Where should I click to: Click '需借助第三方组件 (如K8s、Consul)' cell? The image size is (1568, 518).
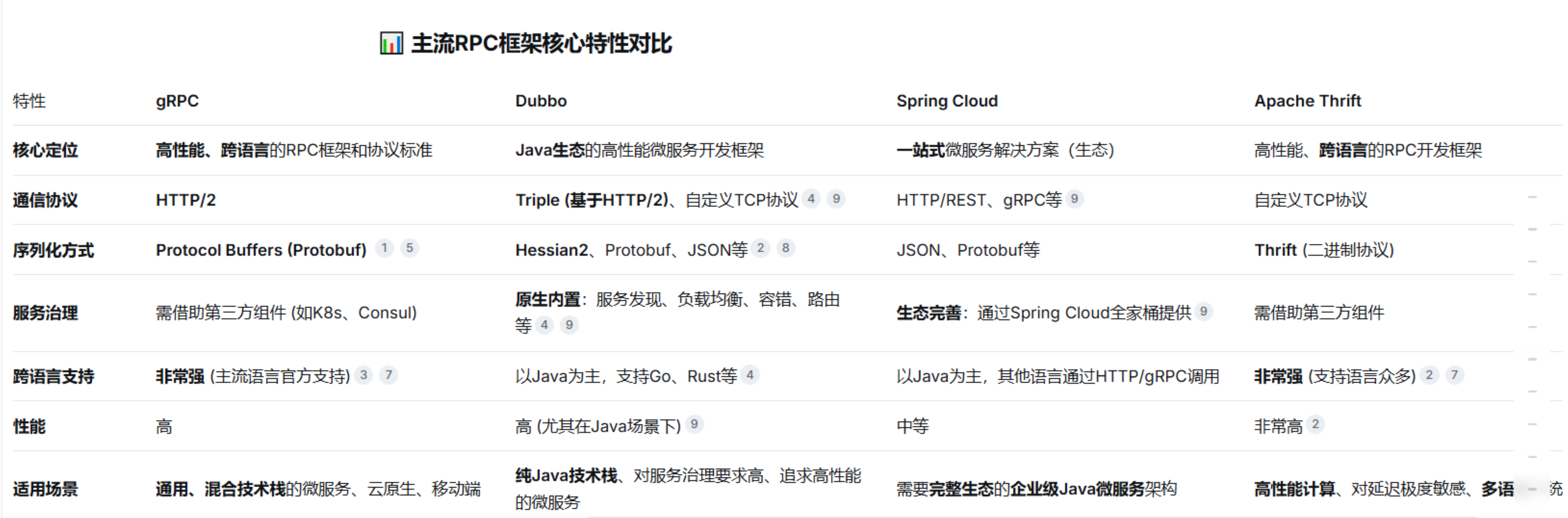point(287,313)
